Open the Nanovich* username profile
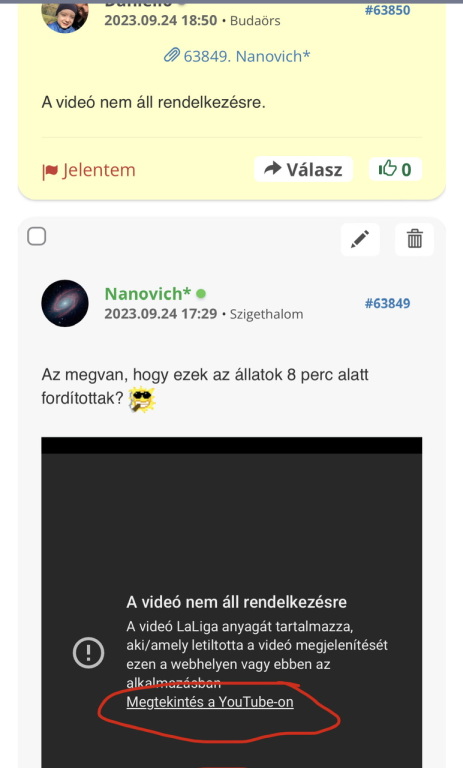This screenshot has height=768, width=463. point(147,293)
